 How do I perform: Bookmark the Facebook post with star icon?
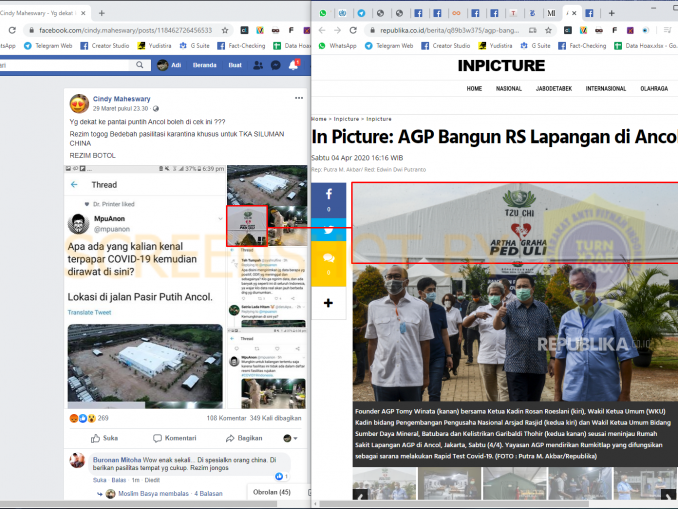coord(225,30)
